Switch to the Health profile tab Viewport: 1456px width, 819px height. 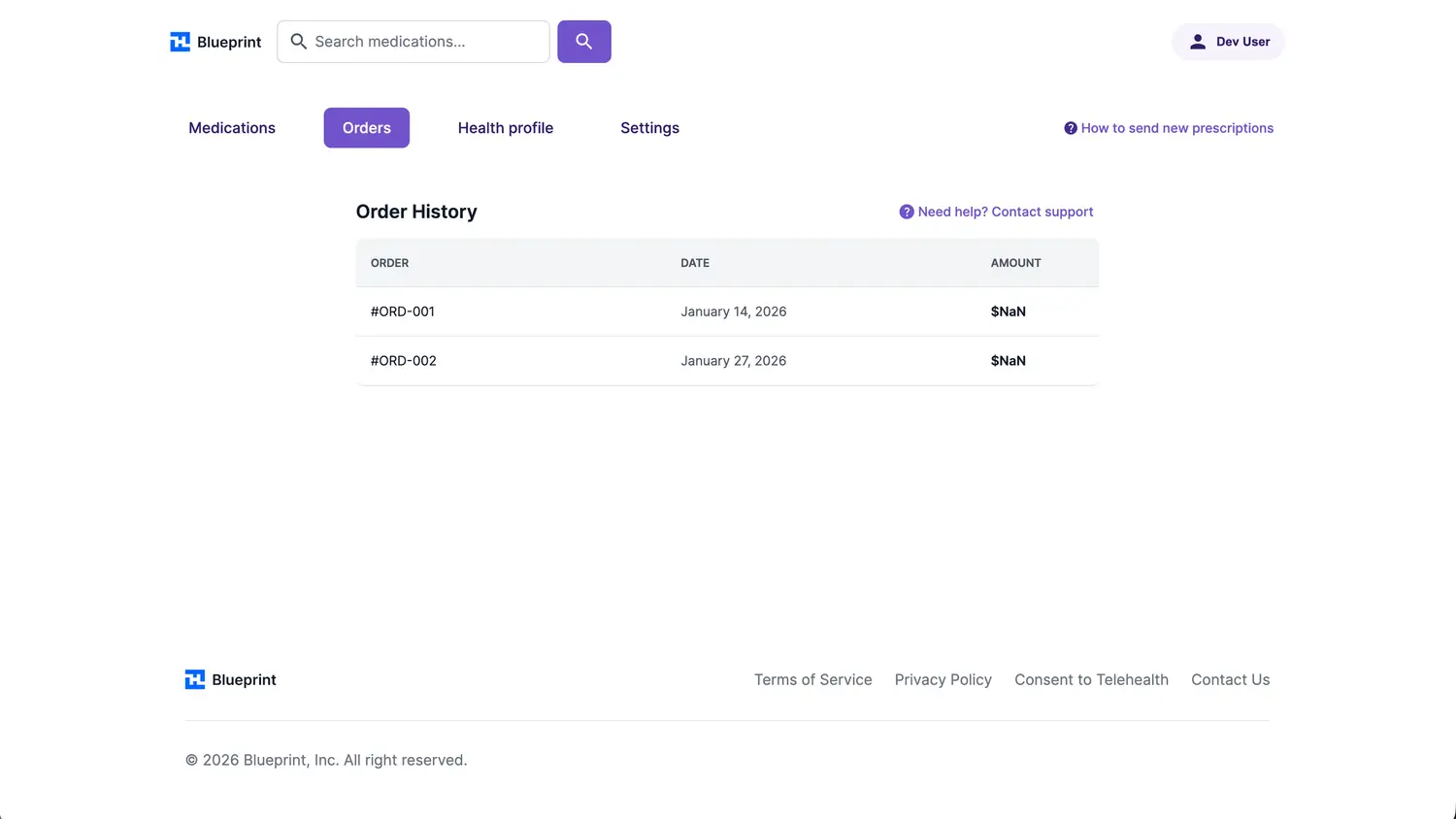coord(505,128)
